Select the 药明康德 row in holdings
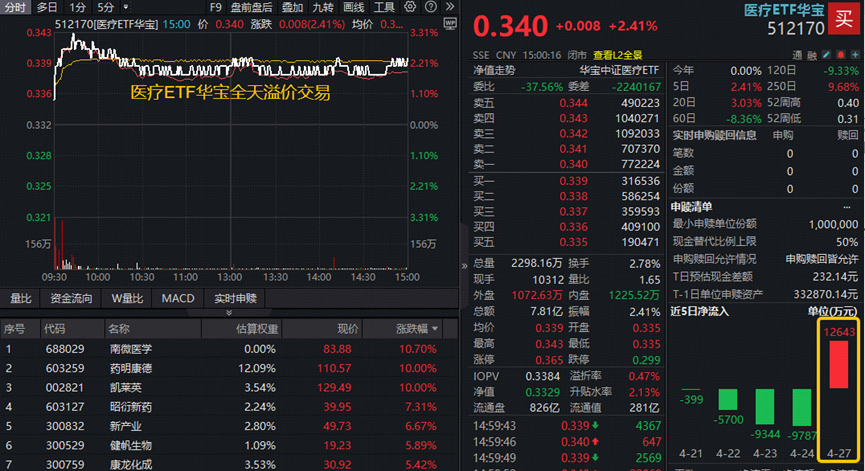This screenshot has width=865, height=471. (131, 369)
